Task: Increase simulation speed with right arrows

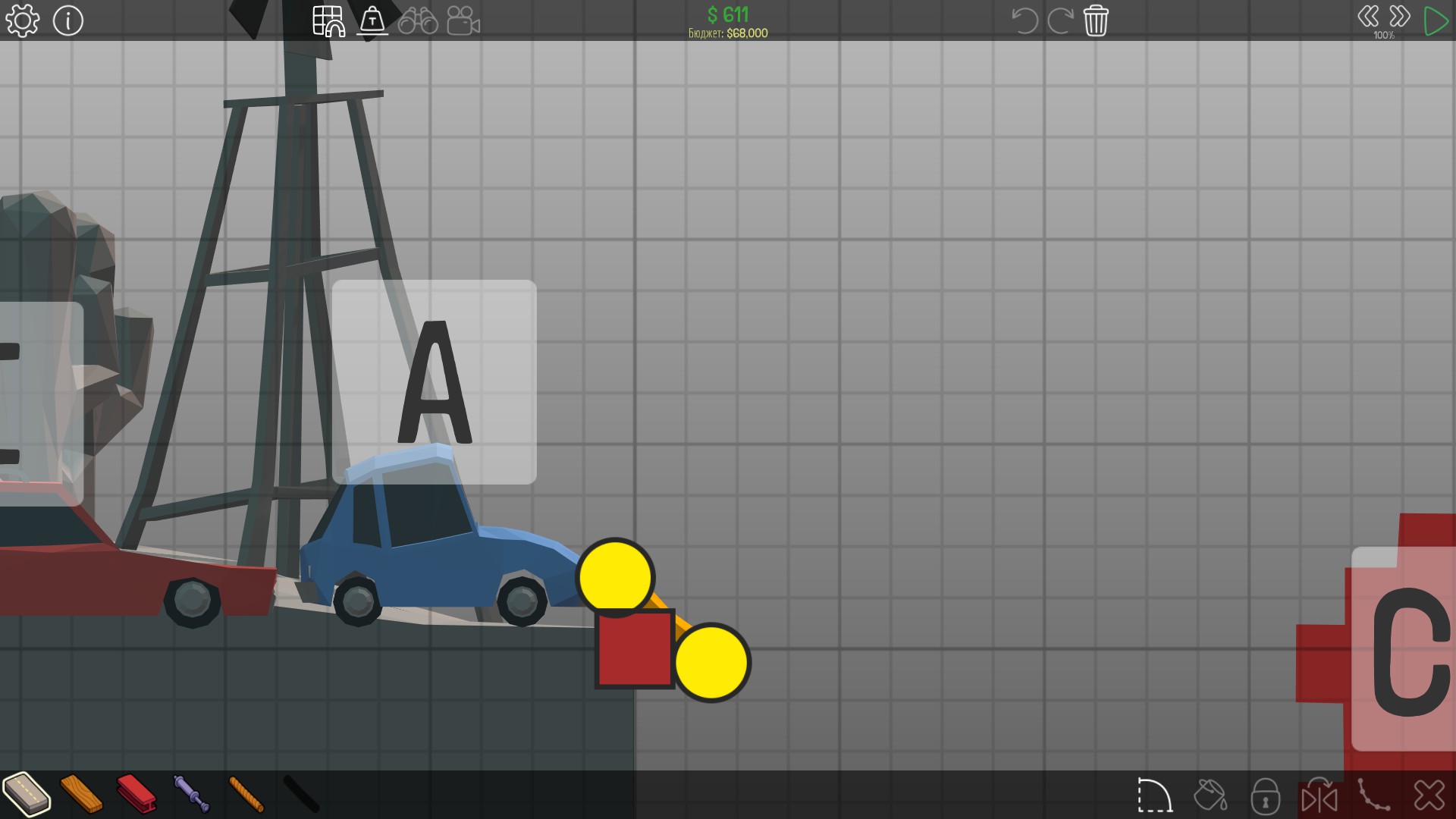Action: (x=1400, y=16)
